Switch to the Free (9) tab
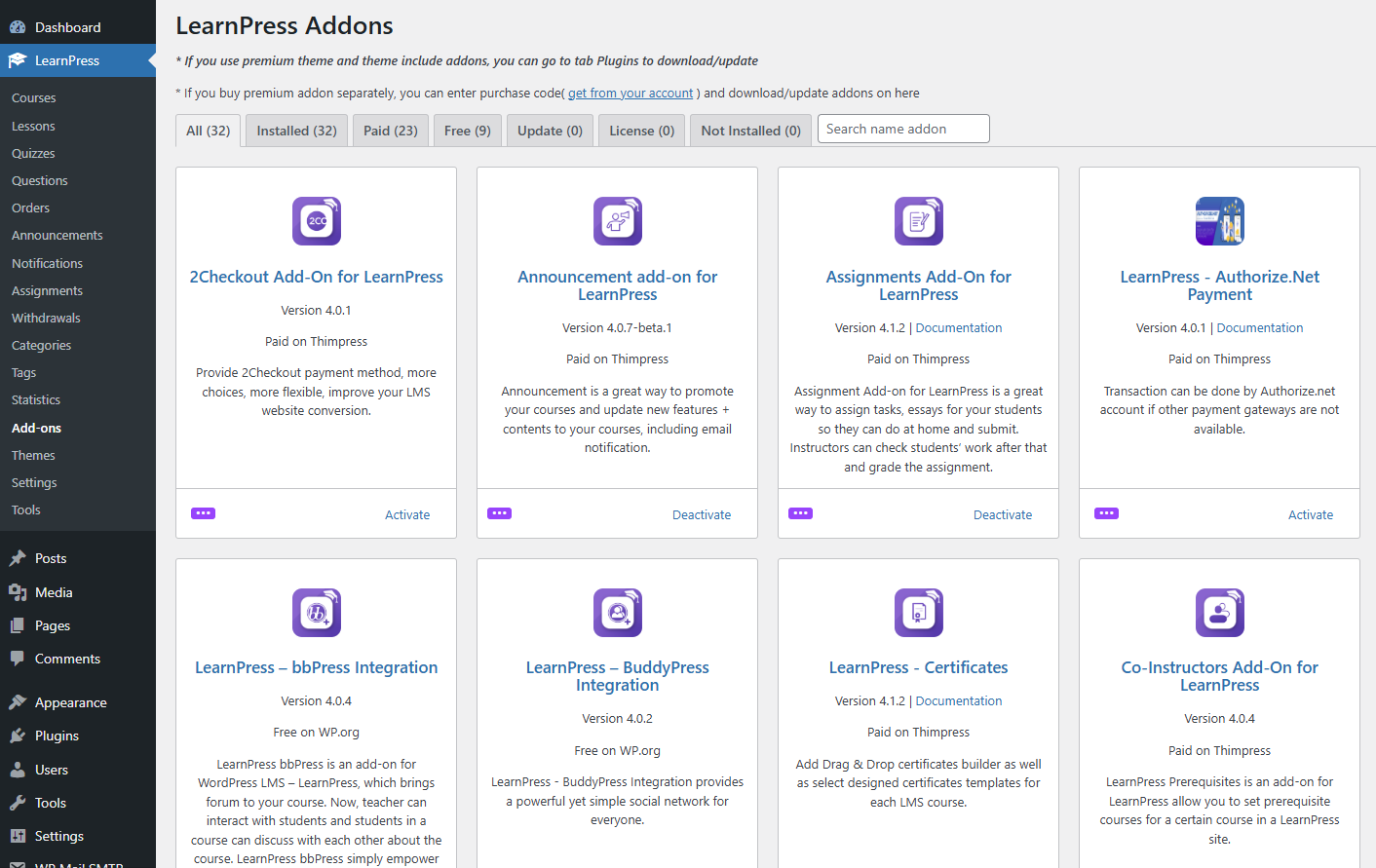Screen dimensions: 1376x868 [x=468, y=131]
